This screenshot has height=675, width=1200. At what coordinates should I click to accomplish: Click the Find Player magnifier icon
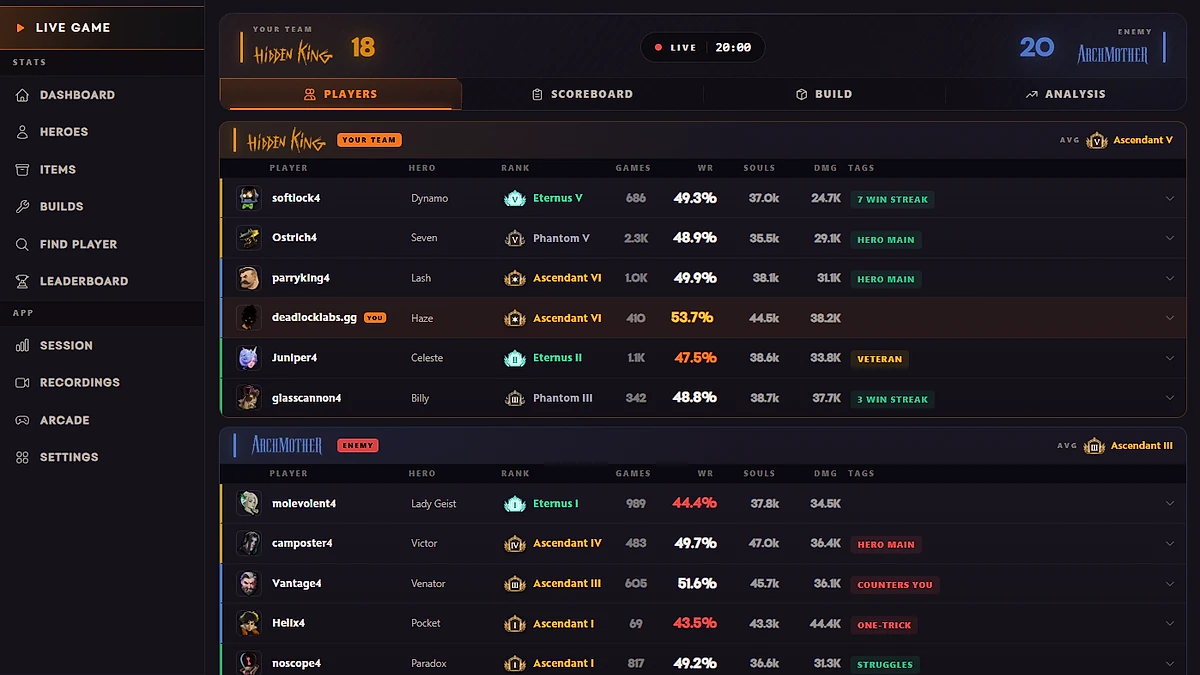tap(22, 244)
